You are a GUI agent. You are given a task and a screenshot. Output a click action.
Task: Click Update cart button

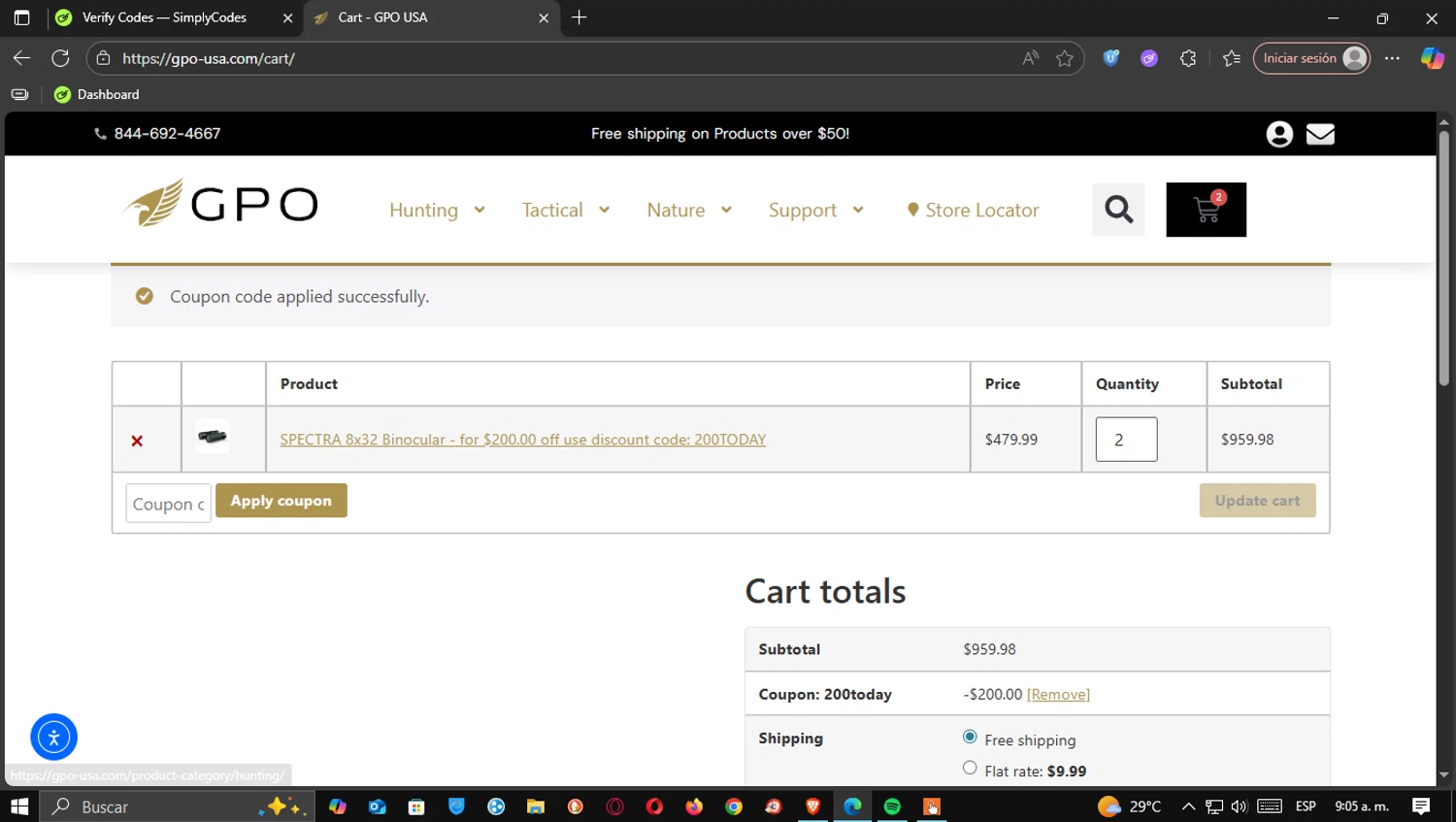tap(1257, 501)
